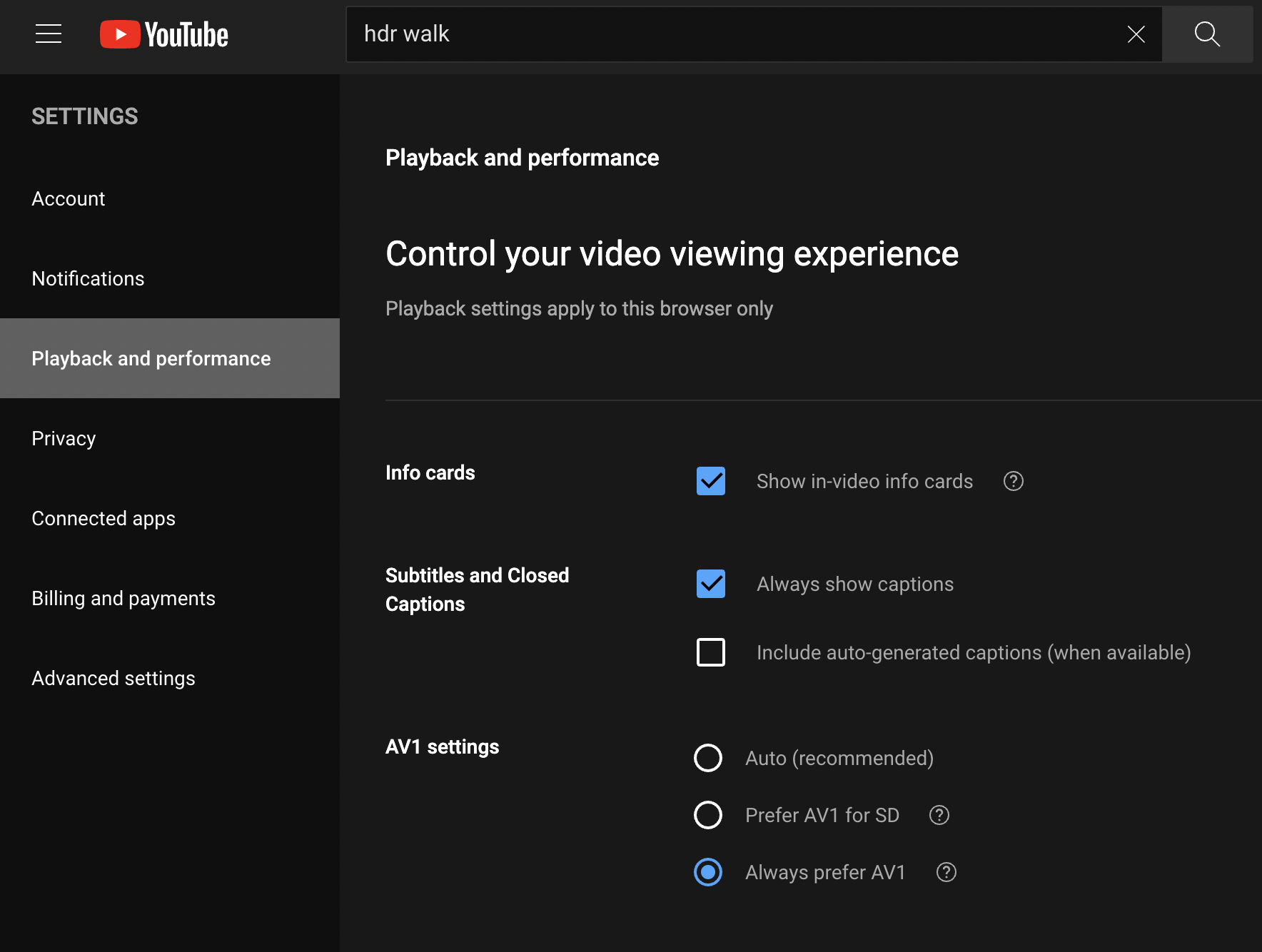Navigate to Connected apps
1262x952 pixels.
coord(104,519)
